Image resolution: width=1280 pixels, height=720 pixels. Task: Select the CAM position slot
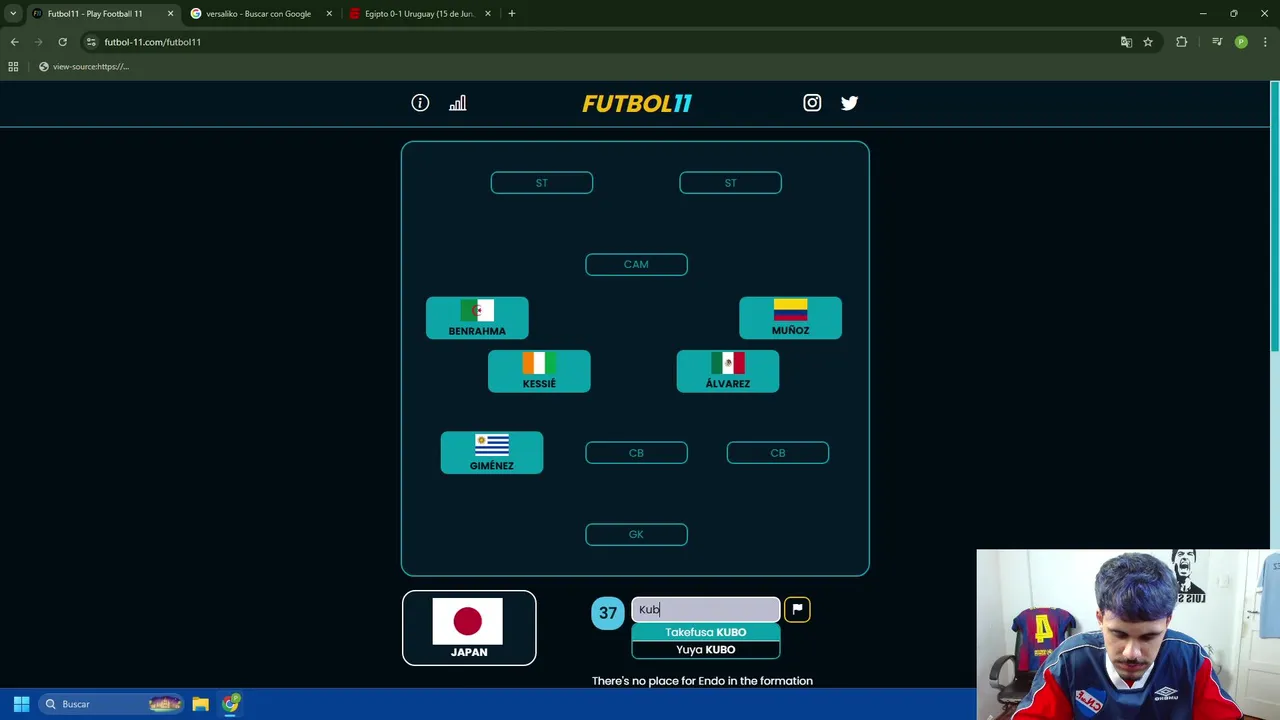636,264
